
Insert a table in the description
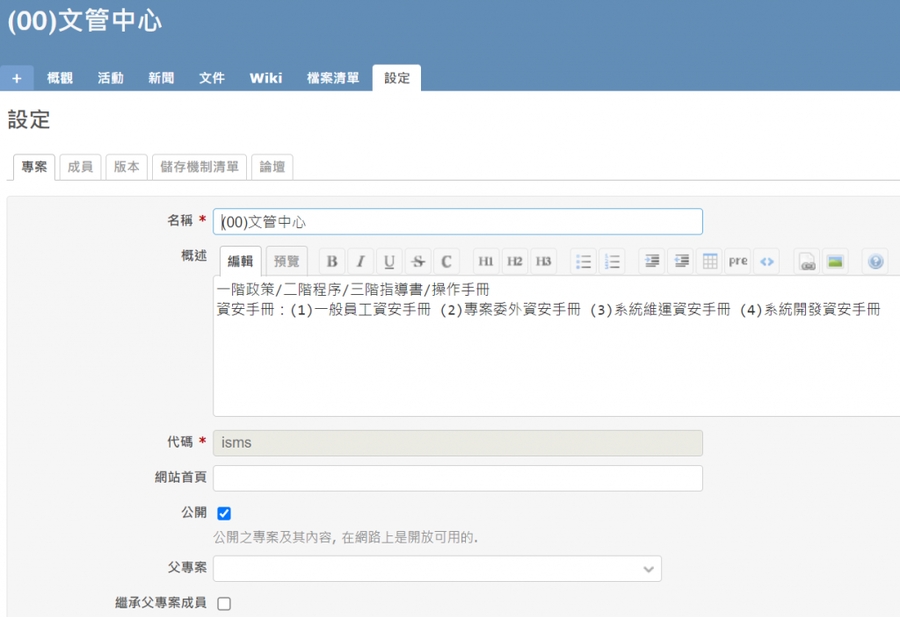click(710, 261)
